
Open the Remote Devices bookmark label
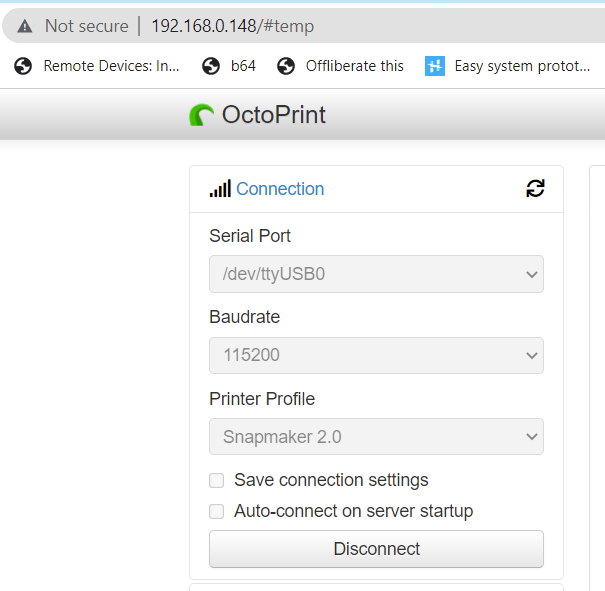tap(112, 66)
